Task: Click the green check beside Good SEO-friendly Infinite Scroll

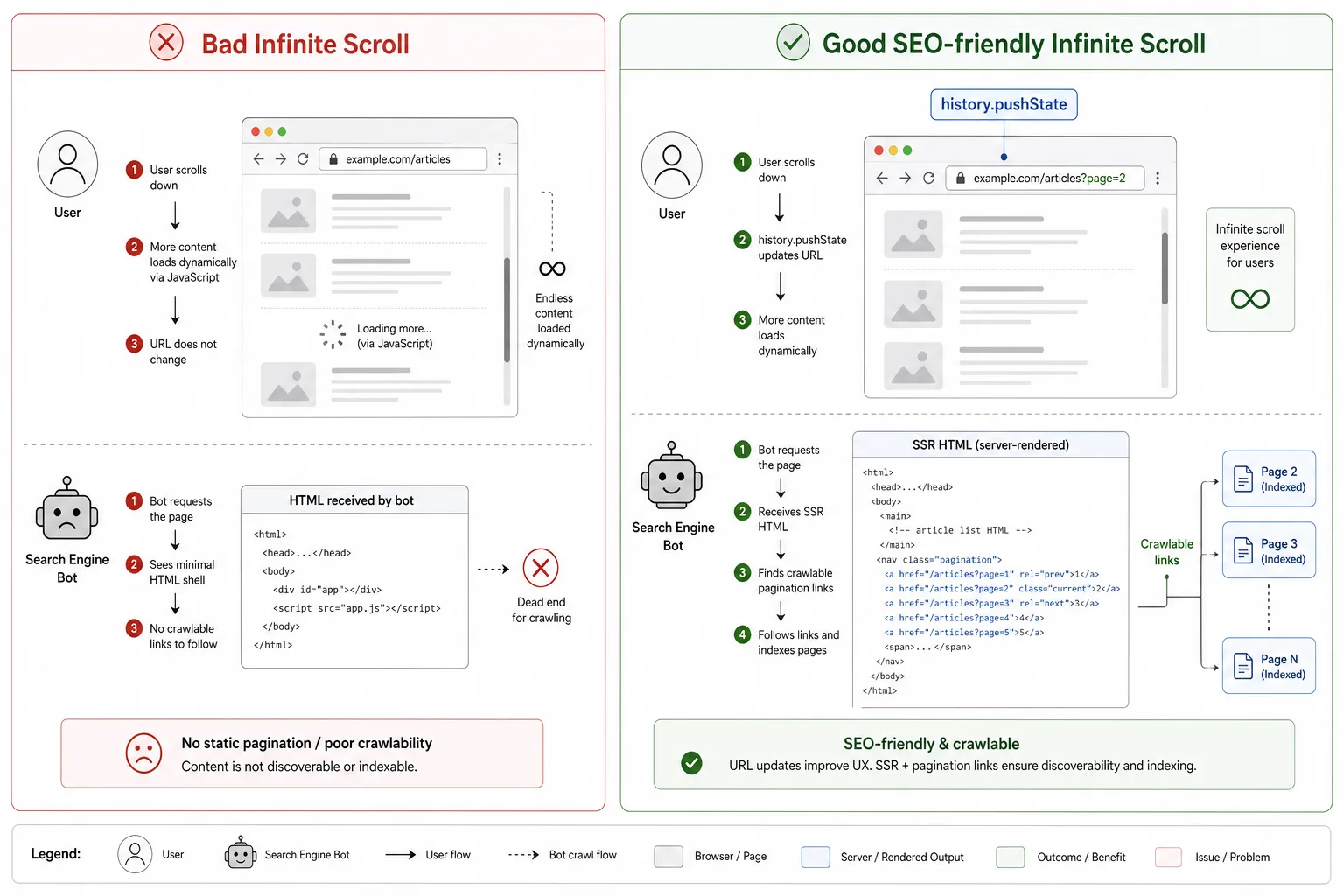Action: pyautogui.click(x=793, y=42)
